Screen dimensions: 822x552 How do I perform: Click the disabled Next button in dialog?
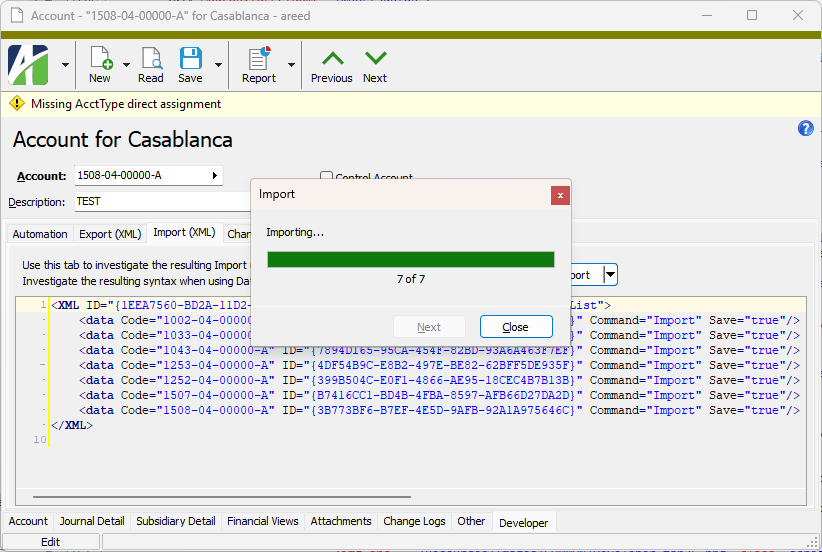point(429,327)
